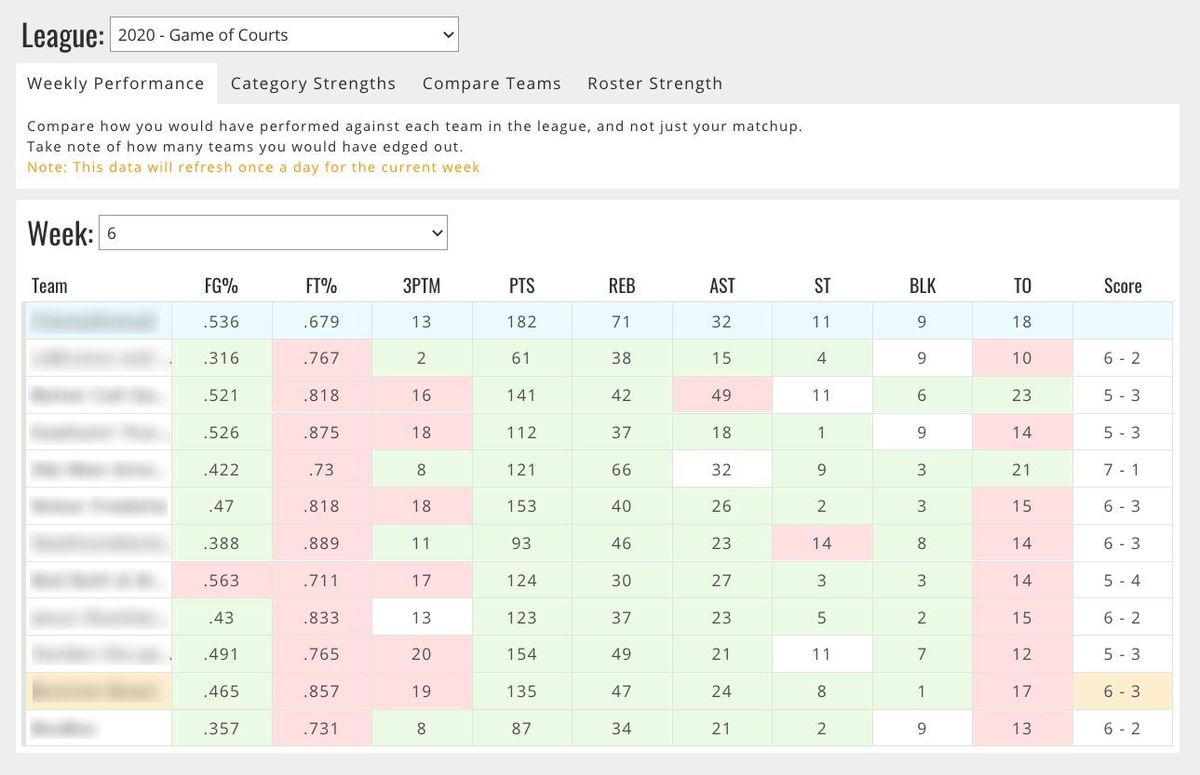
Task: Select the Weekly Performance tab
Action: click(115, 84)
